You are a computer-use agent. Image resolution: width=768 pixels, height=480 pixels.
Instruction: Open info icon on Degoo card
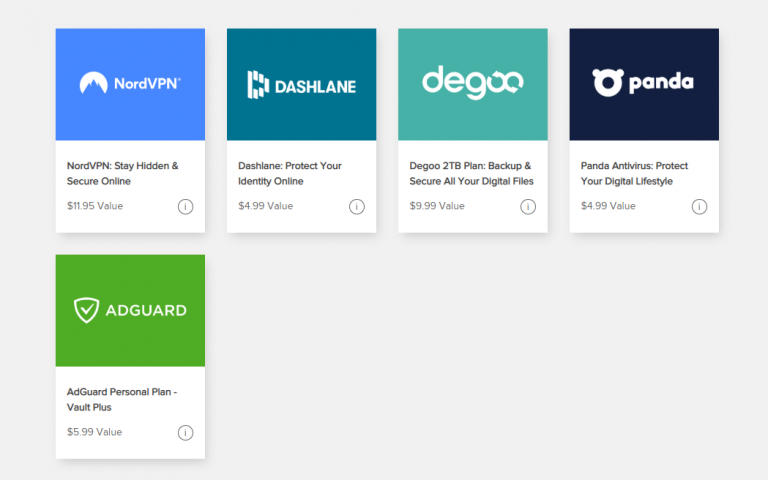[528, 207]
